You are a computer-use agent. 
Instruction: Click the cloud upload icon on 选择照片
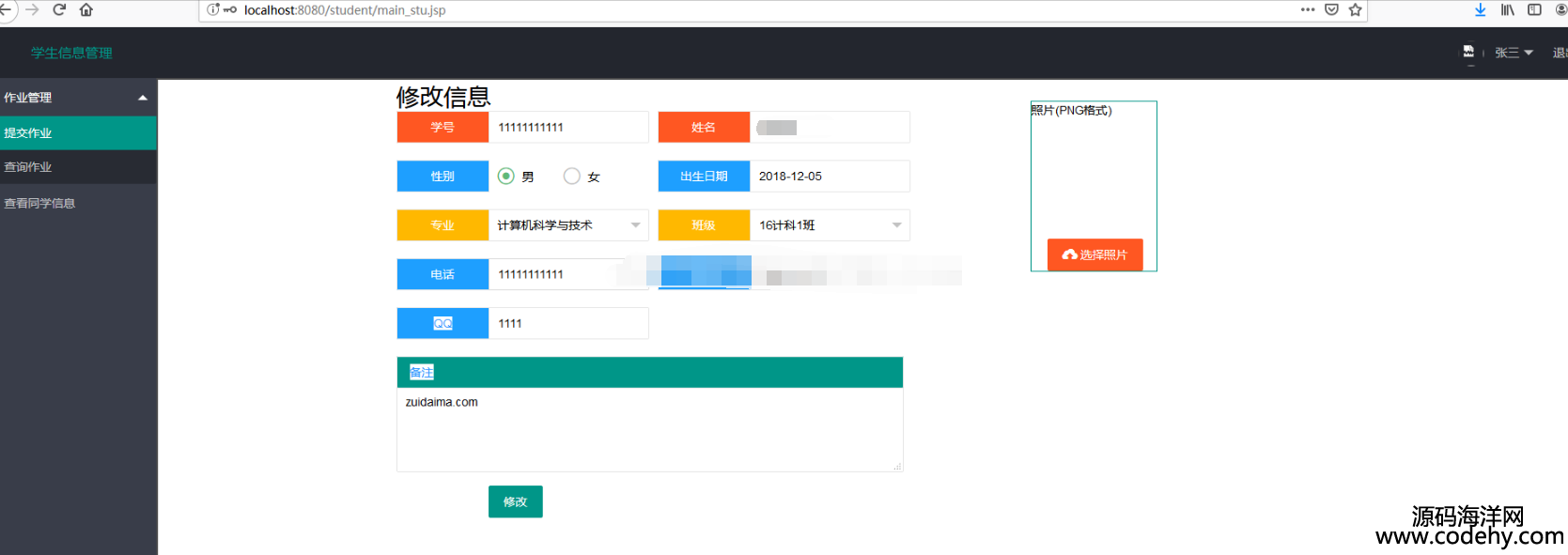[1070, 254]
